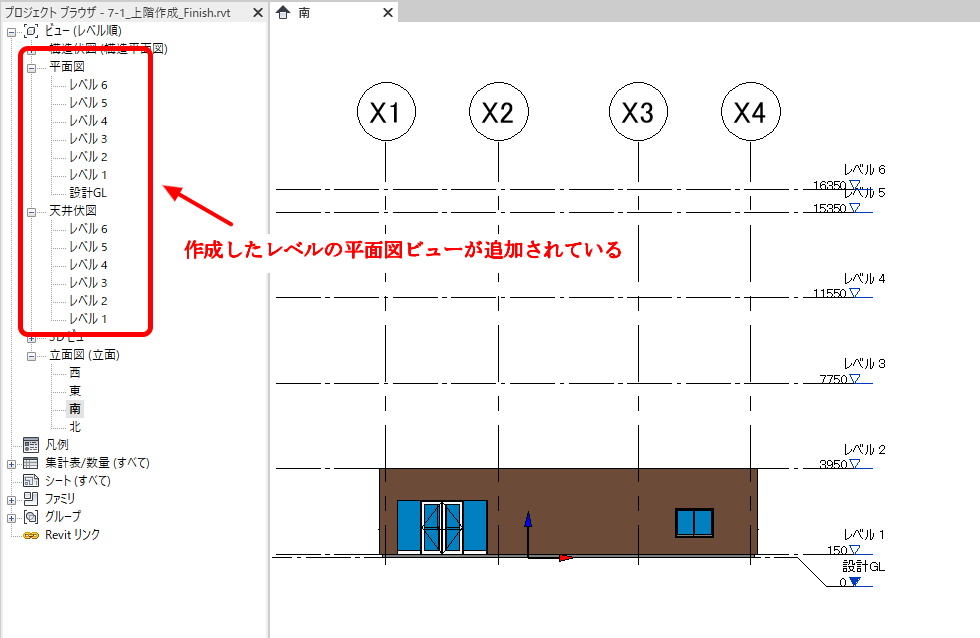This screenshot has height=638, width=980.
Task: Open レベル 1 under 平面図
Action: pyautogui.click(x=88, y=174)
